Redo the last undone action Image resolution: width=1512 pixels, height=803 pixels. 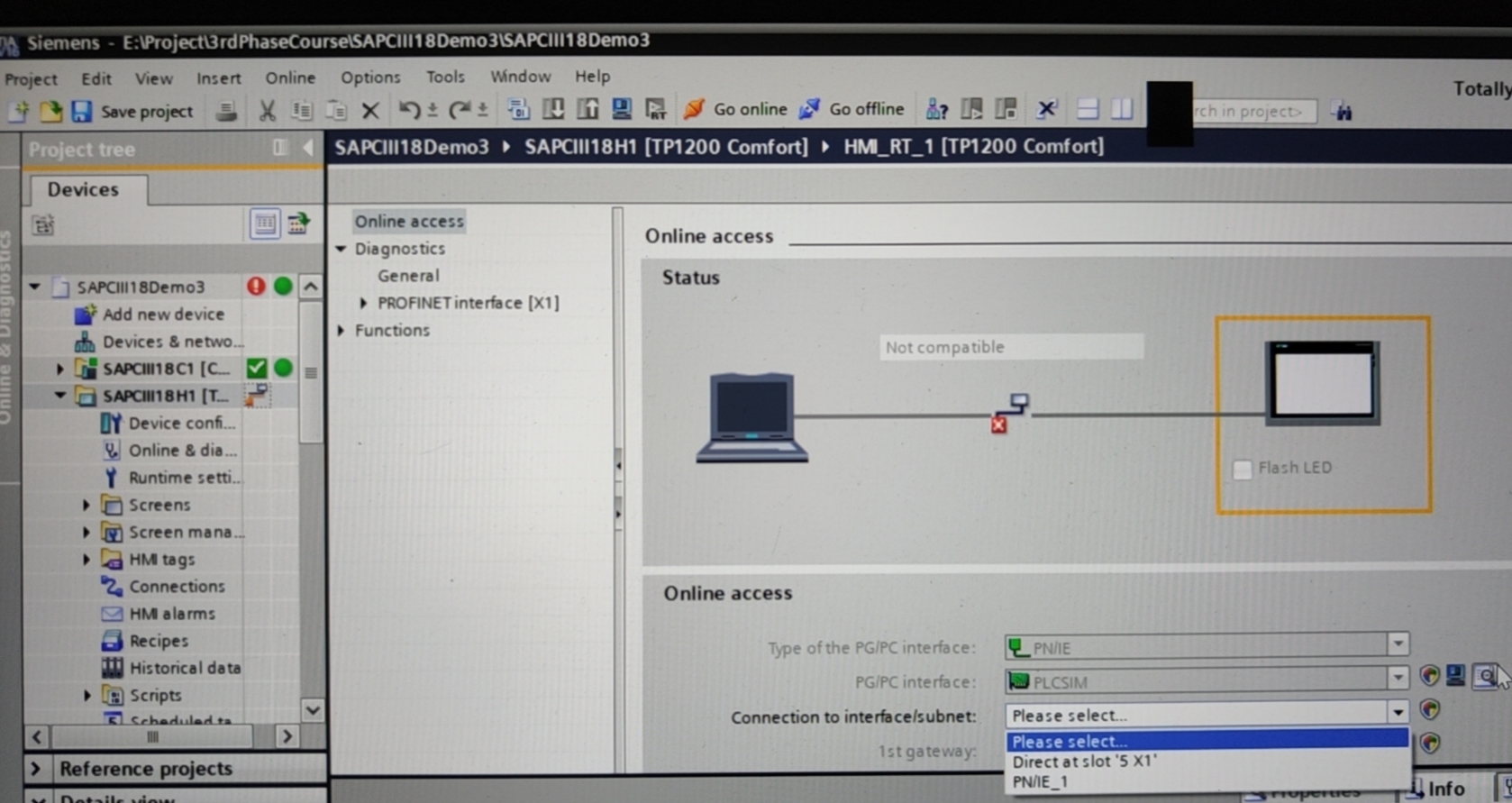460,110
